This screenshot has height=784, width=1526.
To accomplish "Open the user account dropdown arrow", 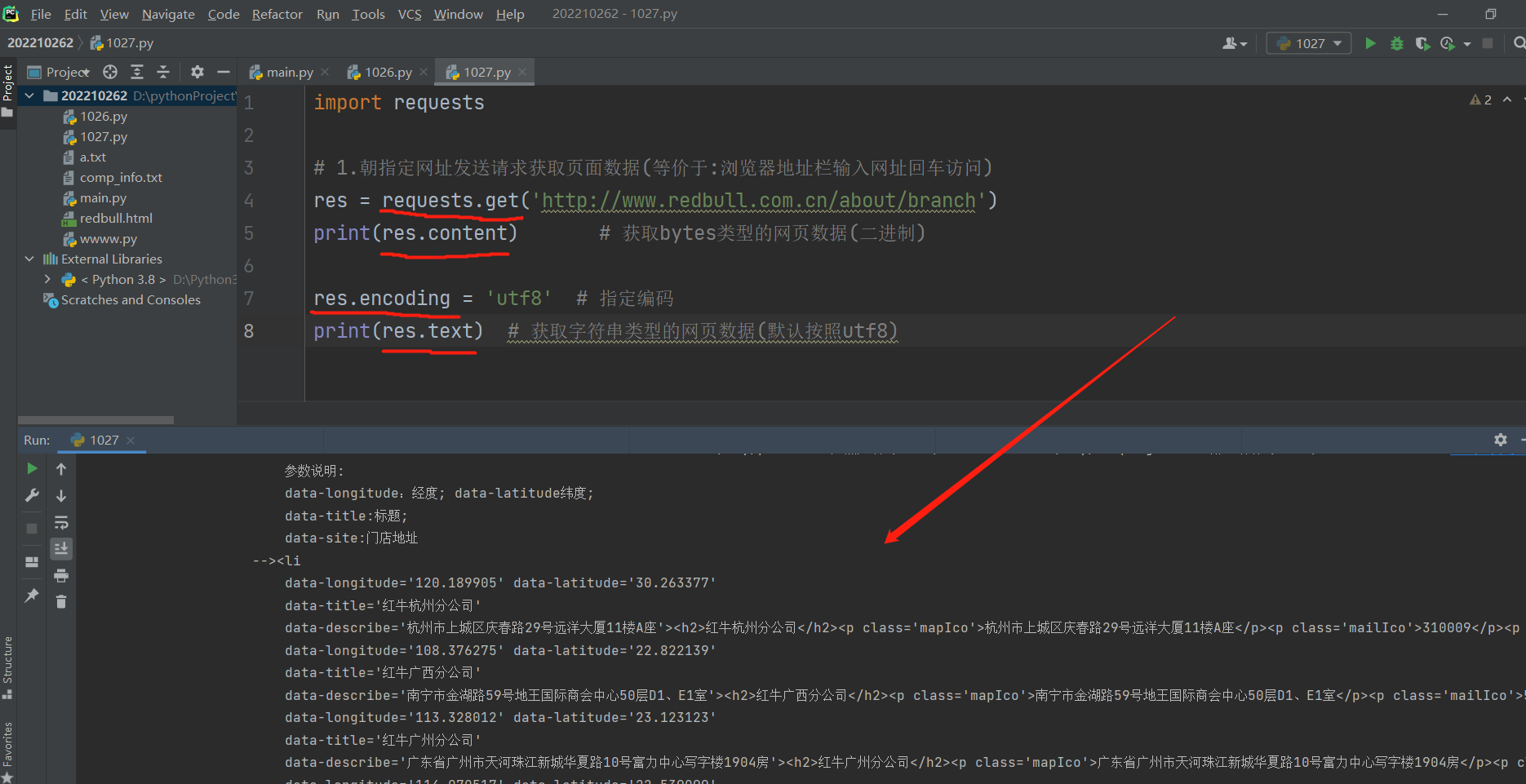I will (x=1244, y=44).
